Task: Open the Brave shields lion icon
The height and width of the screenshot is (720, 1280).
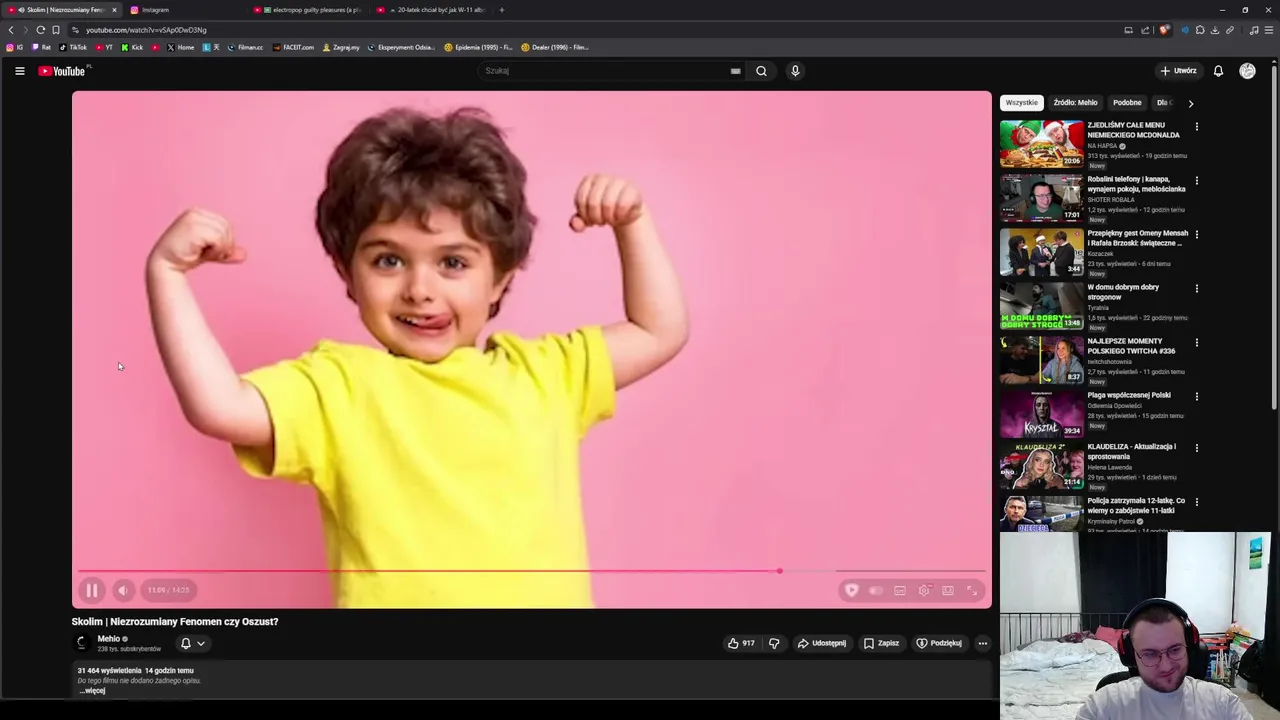Action: click(x=1163, y=30)
